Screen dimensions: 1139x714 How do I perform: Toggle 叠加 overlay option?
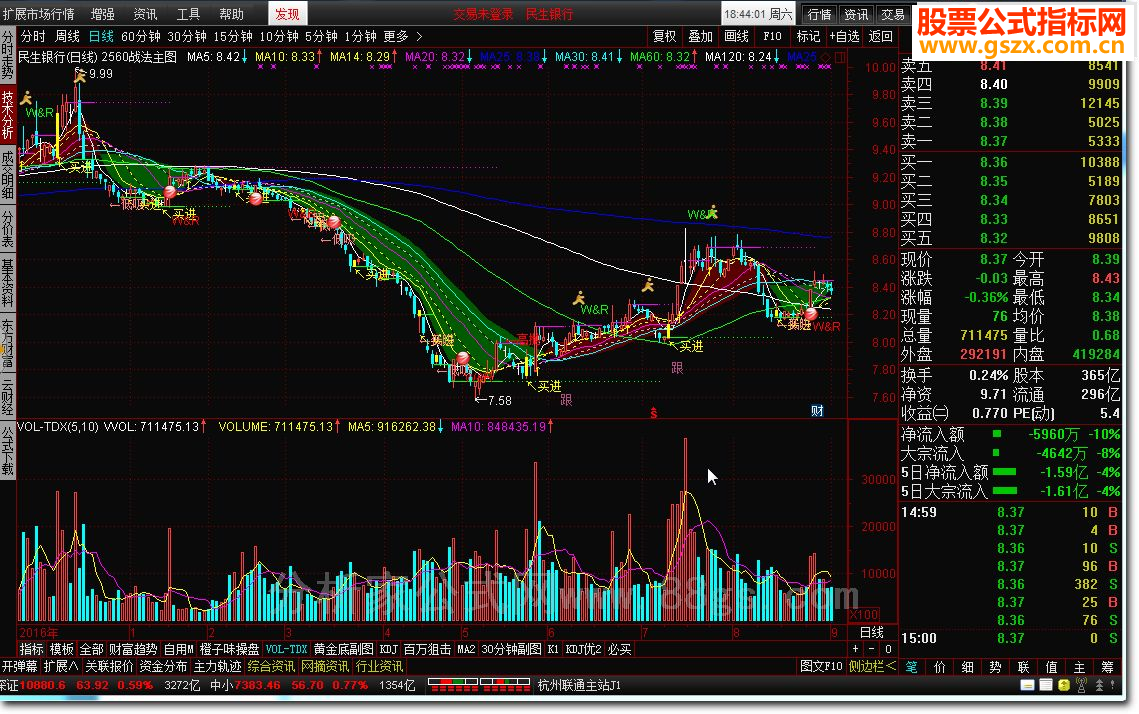[700, 36]
